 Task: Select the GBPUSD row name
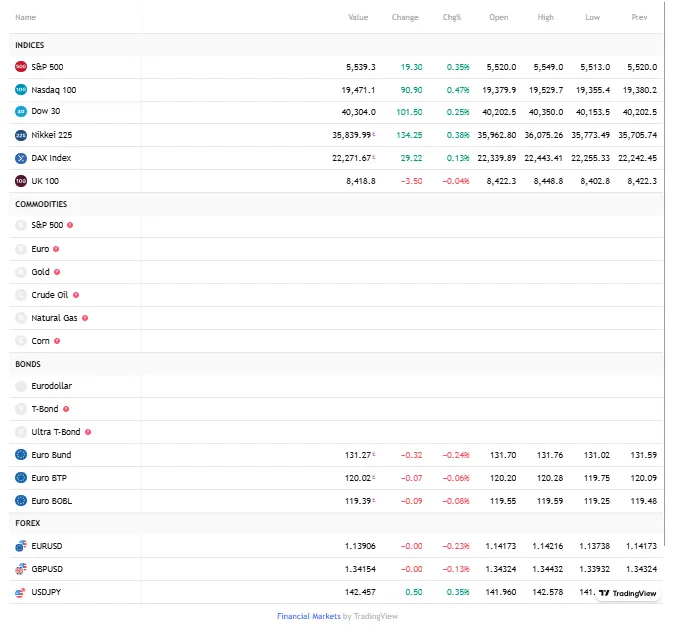(47, 569)
